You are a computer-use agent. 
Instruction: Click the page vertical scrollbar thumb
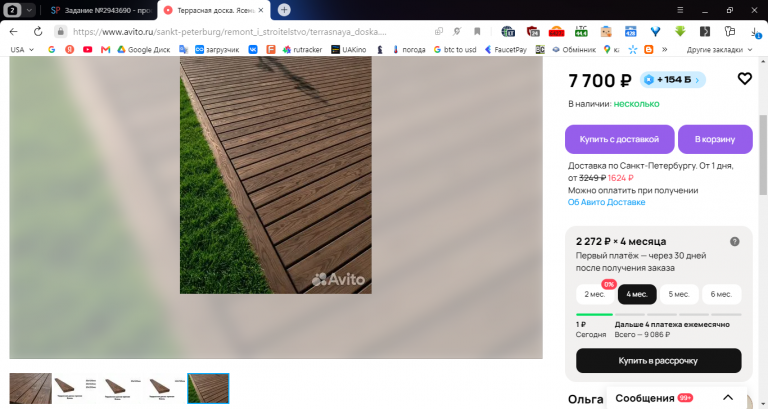pos(763,155)
